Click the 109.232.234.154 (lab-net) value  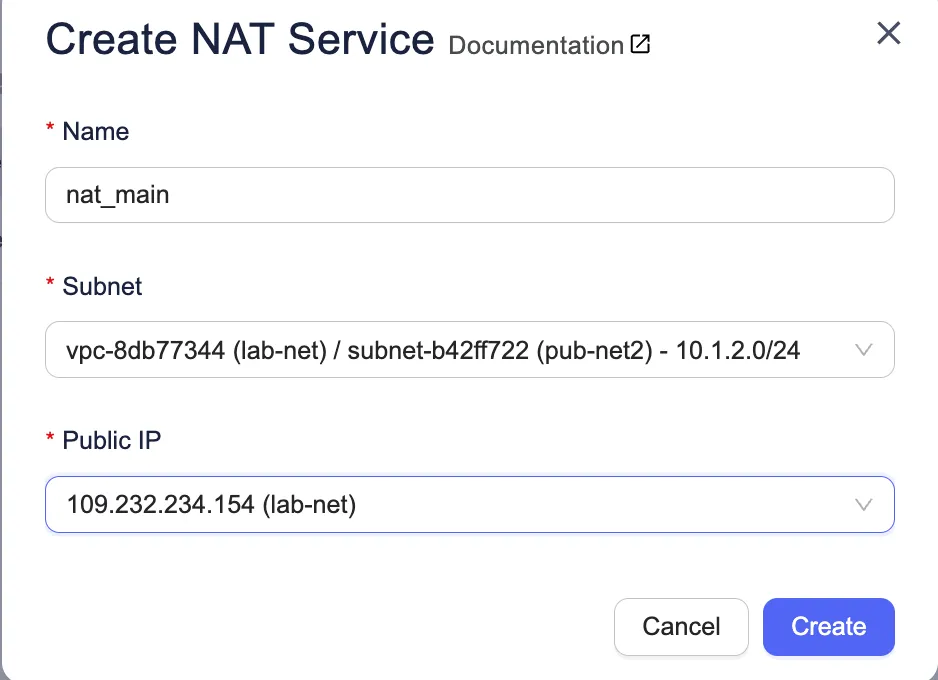pos(211,505)
